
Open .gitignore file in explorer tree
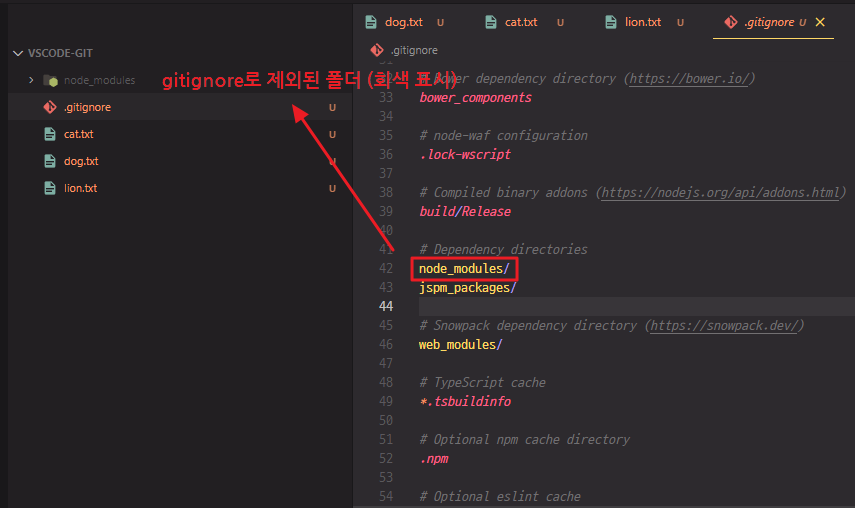87,107
